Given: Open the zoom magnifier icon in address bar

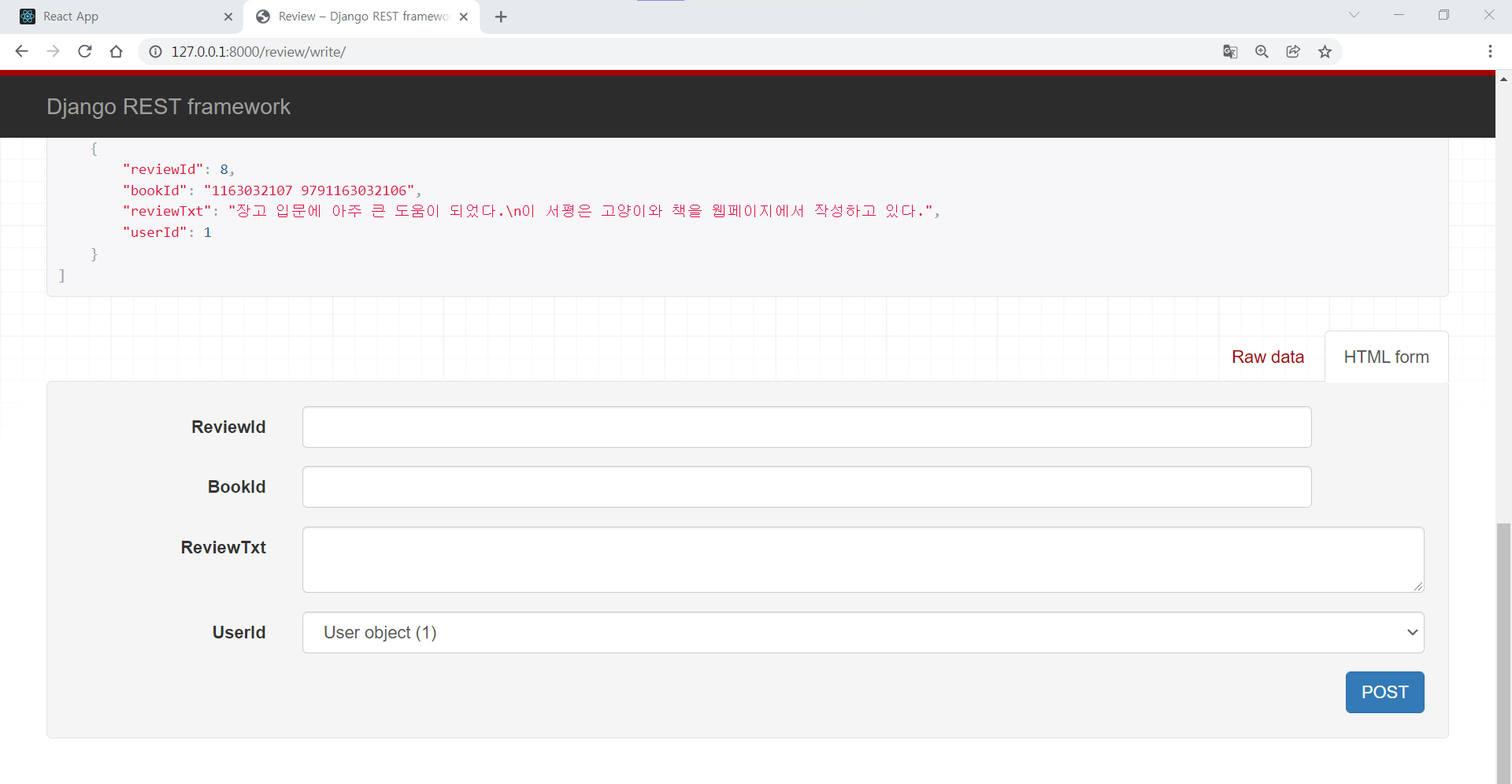Looking at the screenshot, I should [1262, 51].
